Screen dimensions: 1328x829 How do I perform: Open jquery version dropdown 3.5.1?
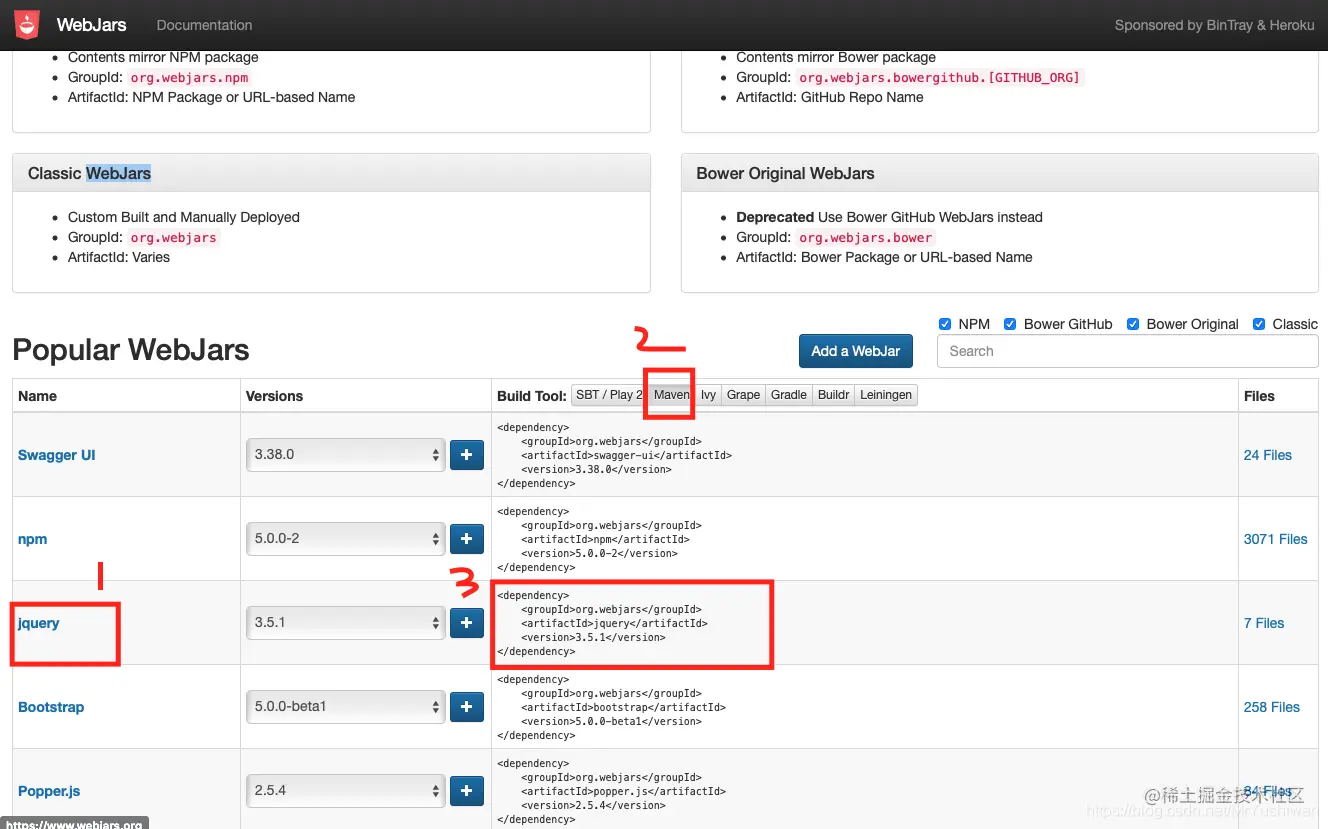[345, 623]
